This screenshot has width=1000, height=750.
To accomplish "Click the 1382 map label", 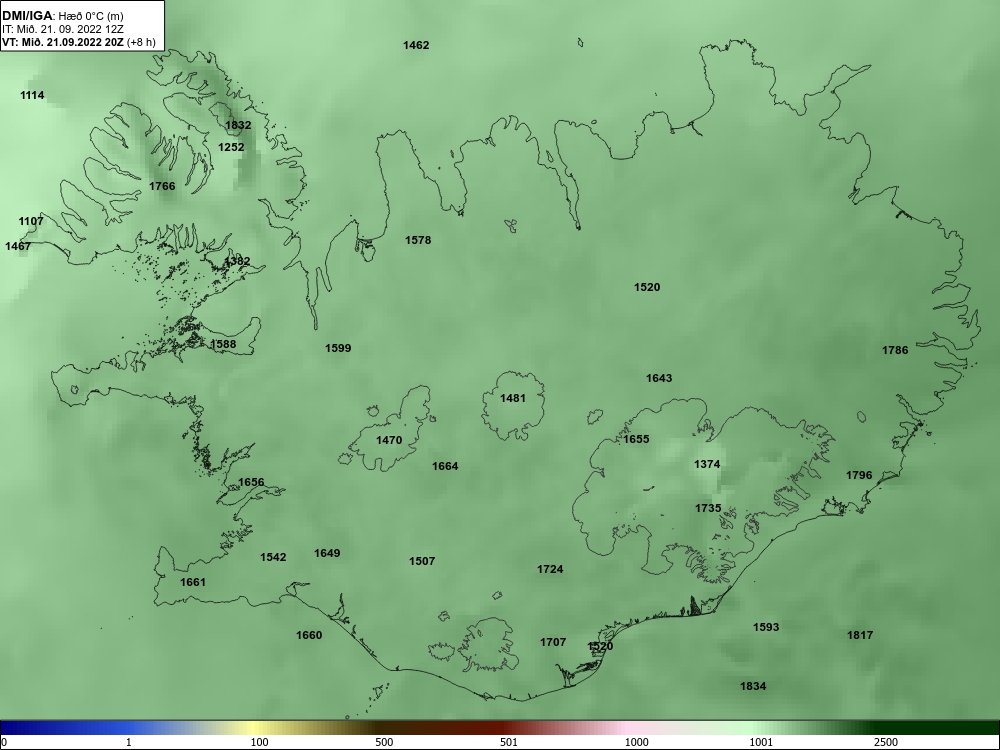I will 237,261.
